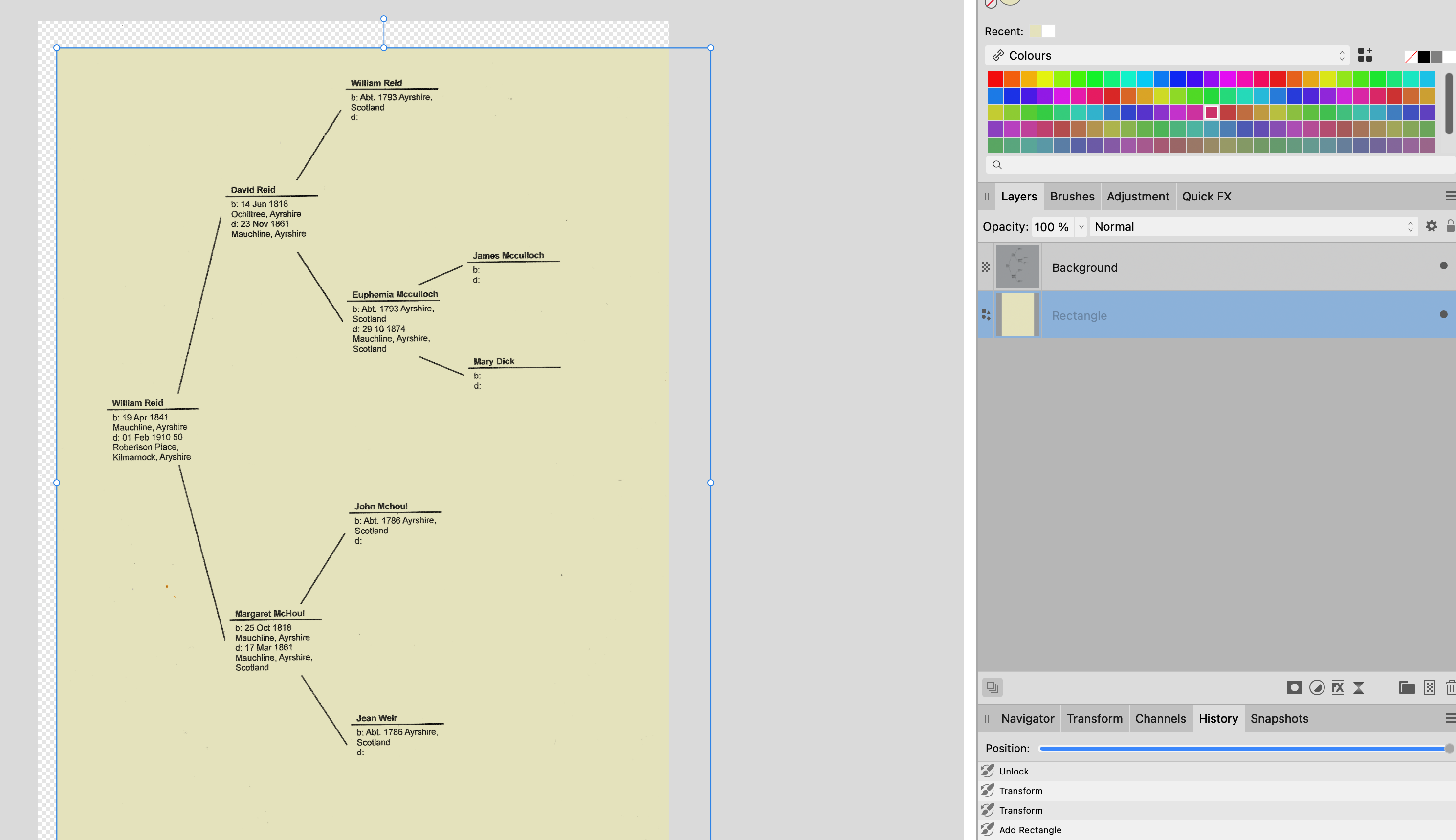
Task: Switch to the Quick FX tab
Action: coord(1206,197)
